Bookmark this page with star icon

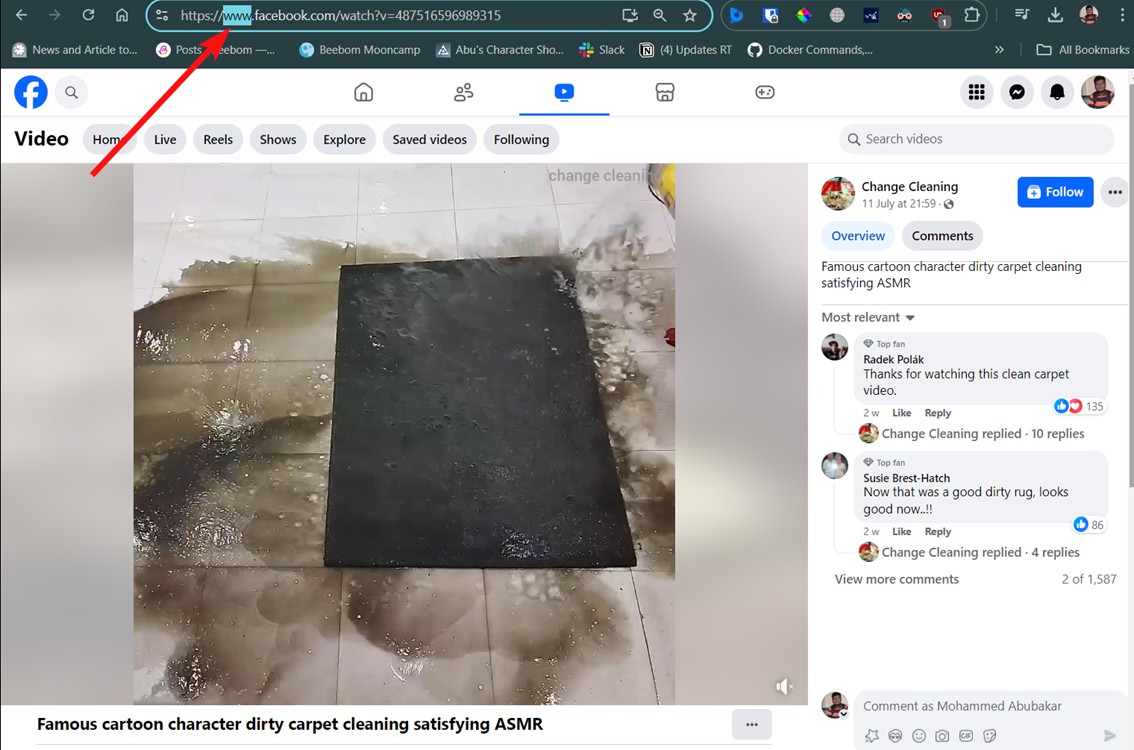coord(689,16)
